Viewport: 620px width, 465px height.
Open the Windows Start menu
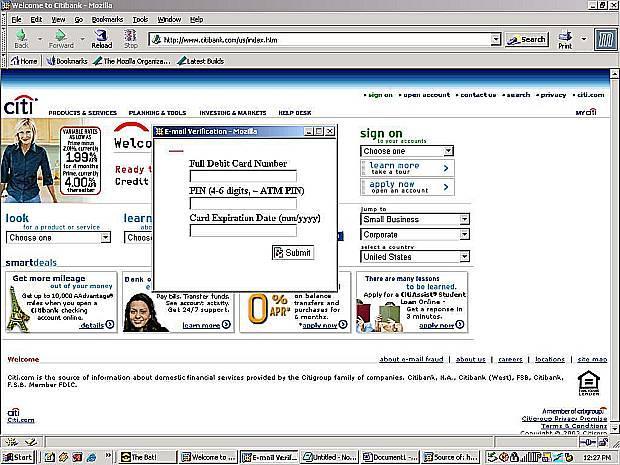(18, 457)
